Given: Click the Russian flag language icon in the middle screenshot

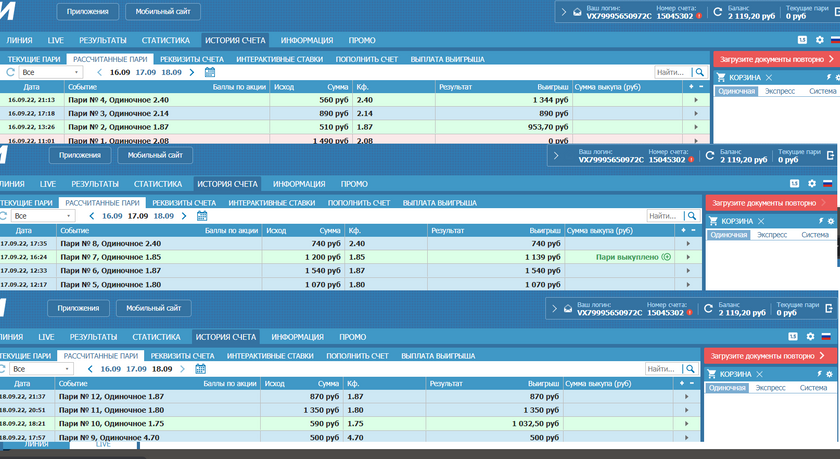Looking at the screenshot, I should [828, 184].
